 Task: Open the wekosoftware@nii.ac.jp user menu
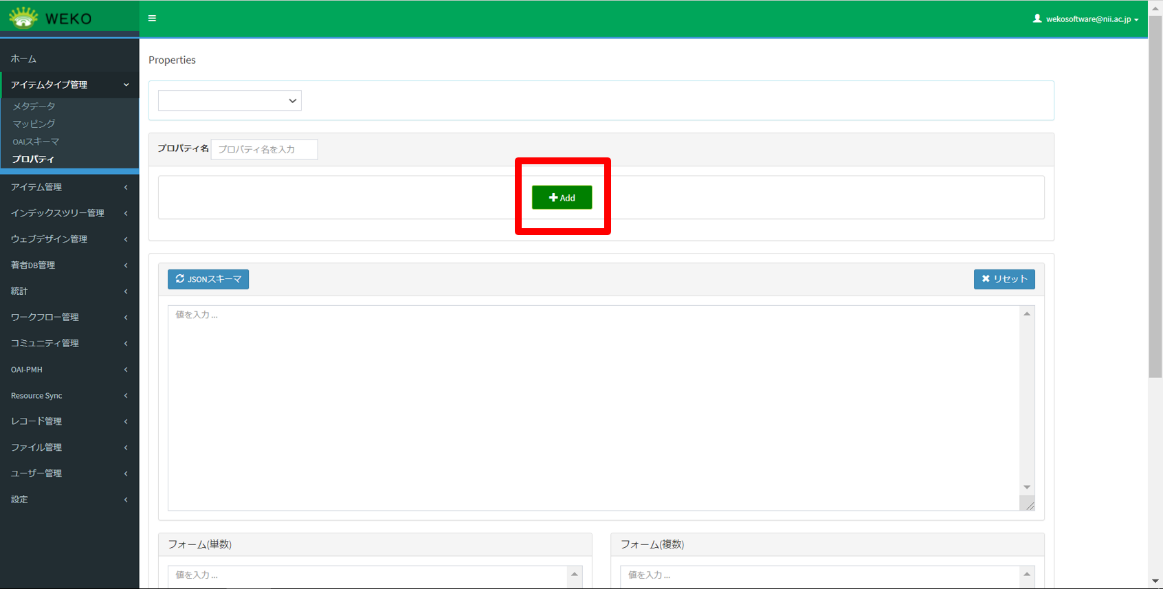[x=1086, y=19]
